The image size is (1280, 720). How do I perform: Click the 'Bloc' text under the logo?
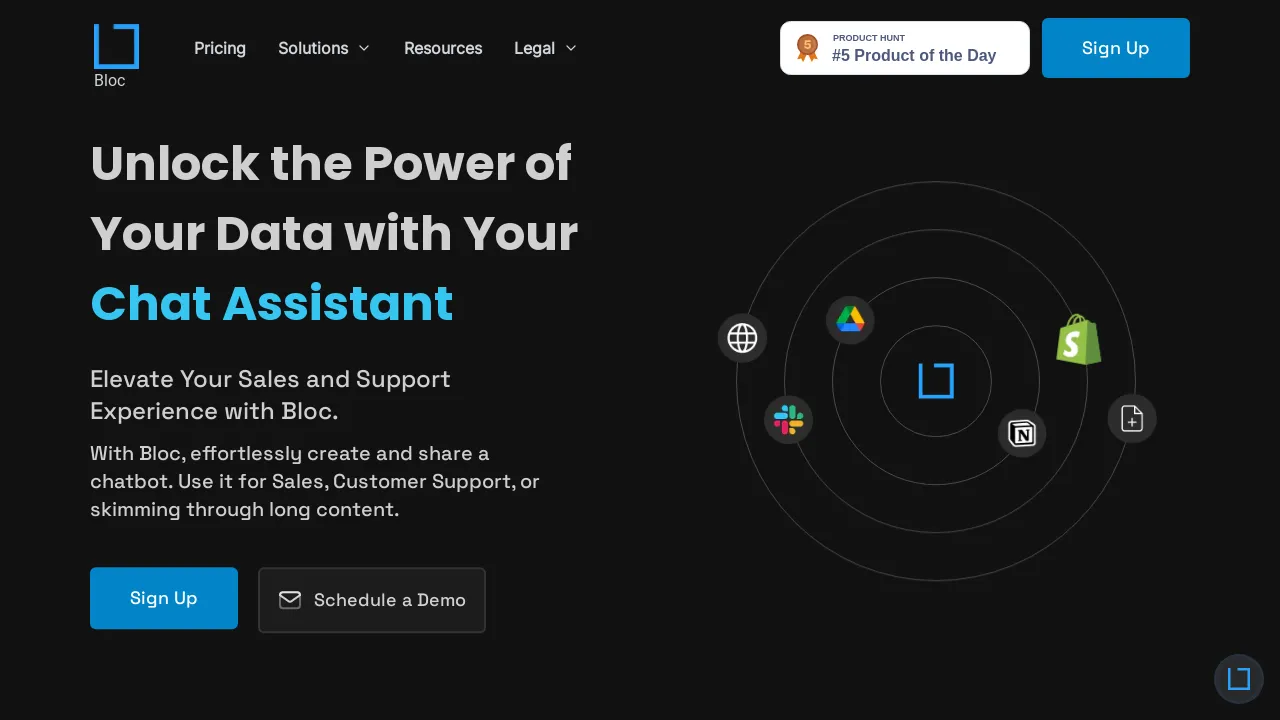[x=110, y=80]
